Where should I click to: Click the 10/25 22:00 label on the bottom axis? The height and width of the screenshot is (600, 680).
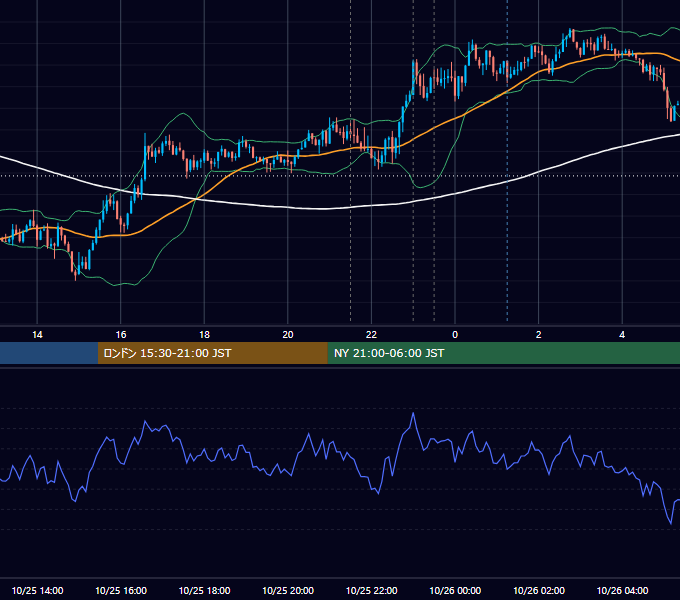tap(372, 590)
